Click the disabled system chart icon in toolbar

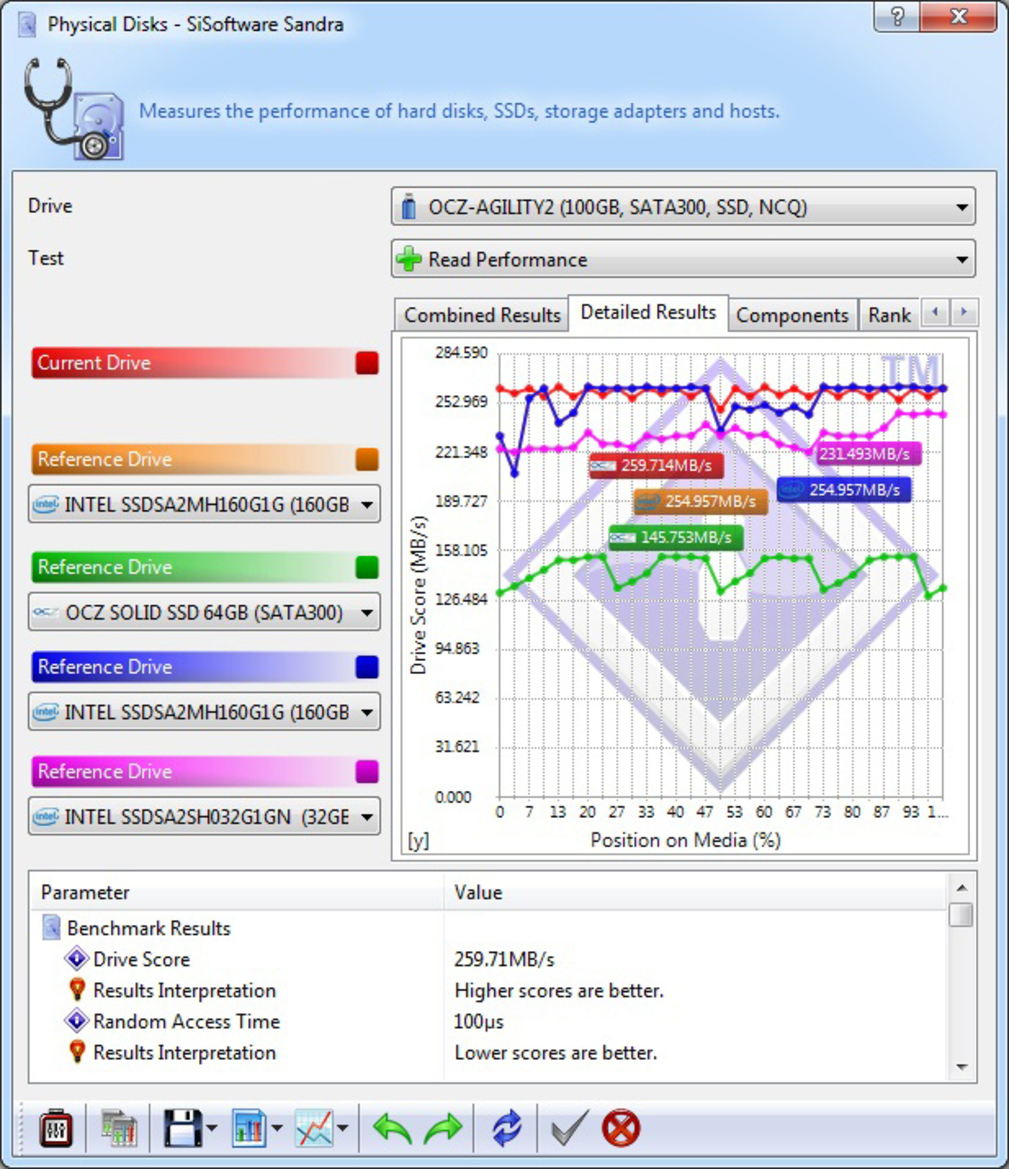119,1128
